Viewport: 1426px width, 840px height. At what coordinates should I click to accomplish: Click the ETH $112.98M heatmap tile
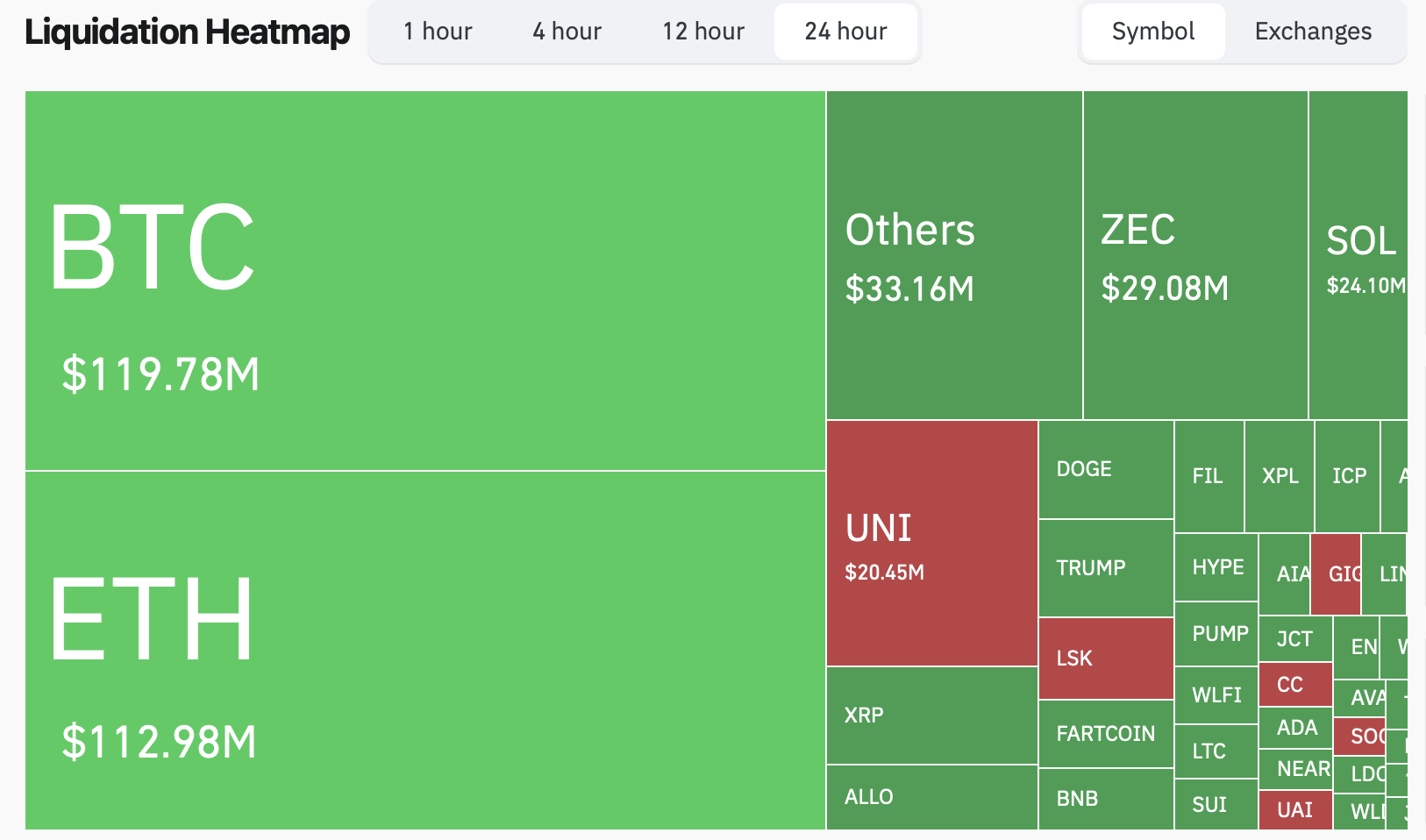click(x=425, y=650)
